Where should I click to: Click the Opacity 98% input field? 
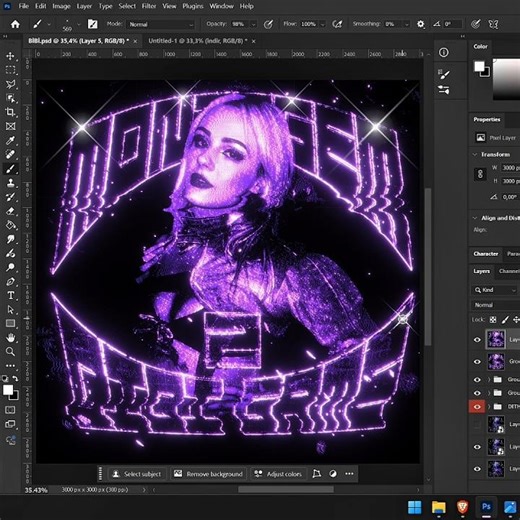[x=239, y=24]
